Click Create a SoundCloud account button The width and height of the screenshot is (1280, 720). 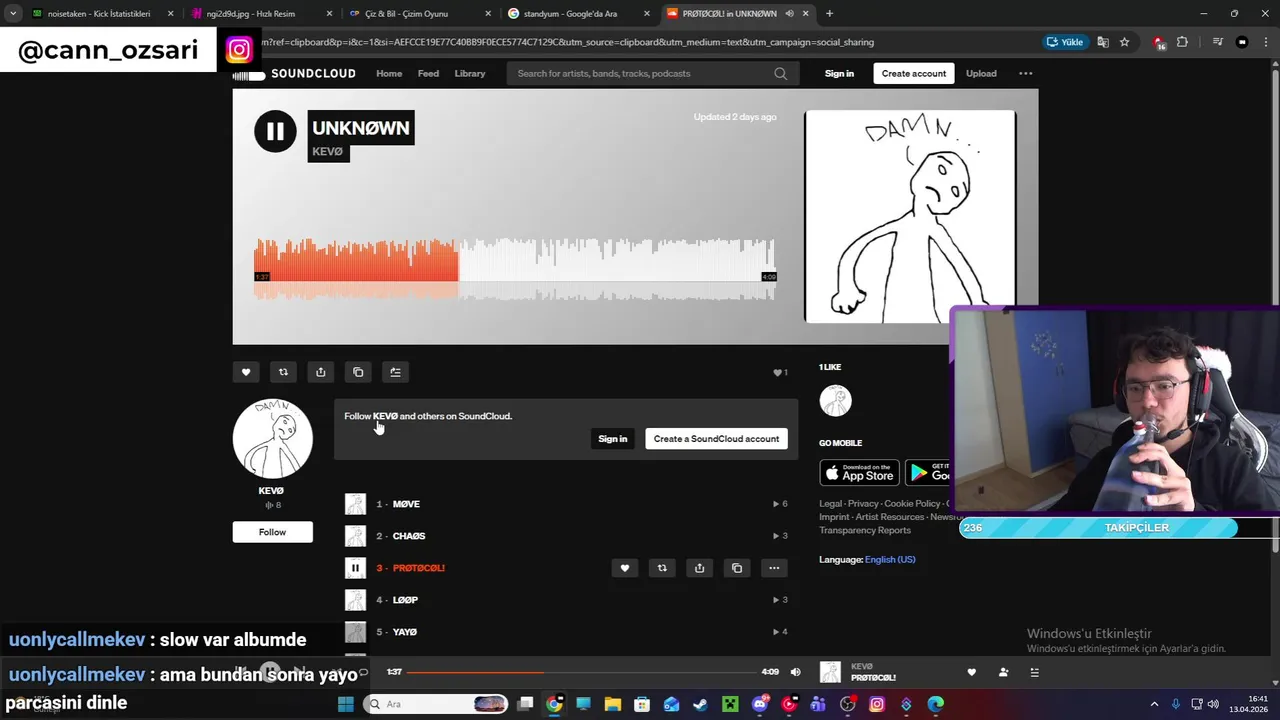(x=716, y=439)
